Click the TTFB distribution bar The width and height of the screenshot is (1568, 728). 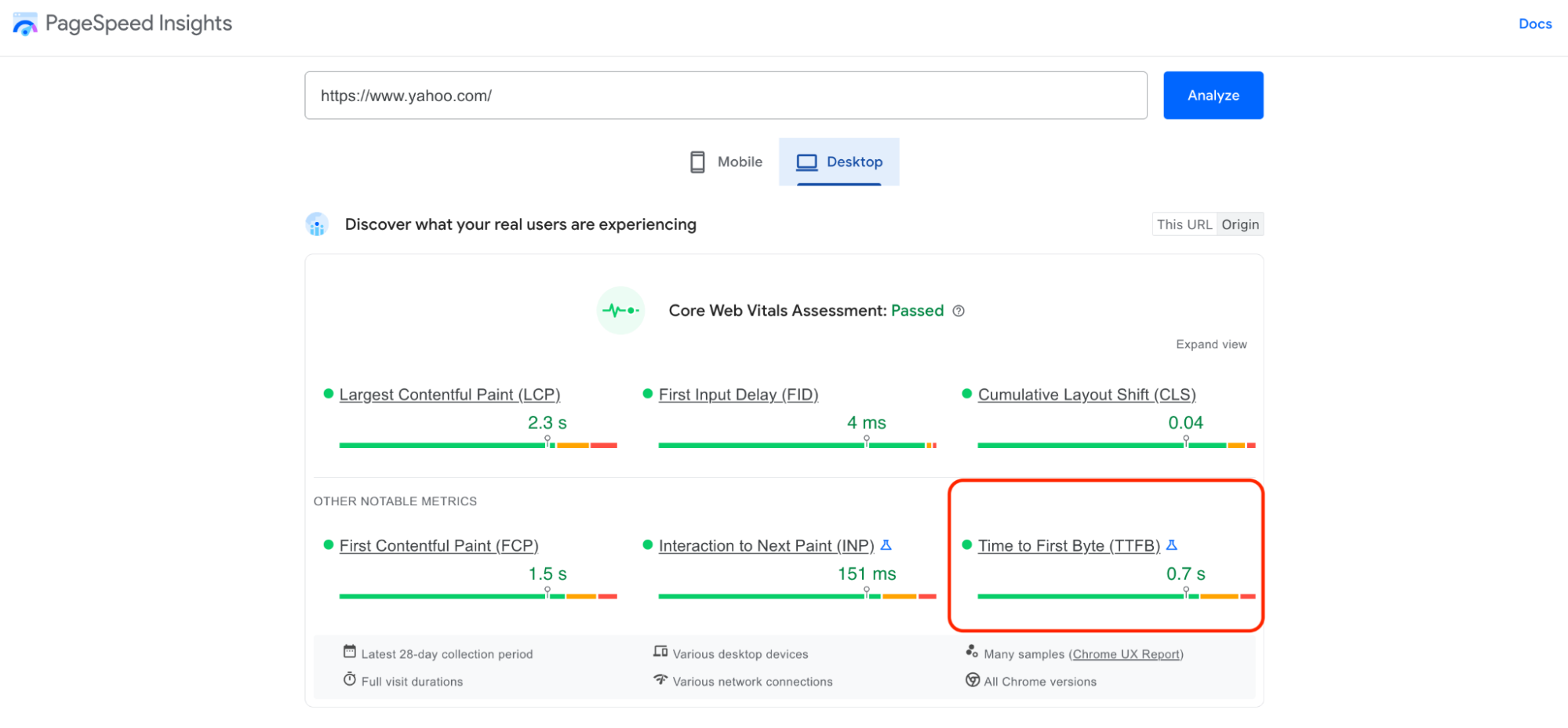coord(1116,597)
